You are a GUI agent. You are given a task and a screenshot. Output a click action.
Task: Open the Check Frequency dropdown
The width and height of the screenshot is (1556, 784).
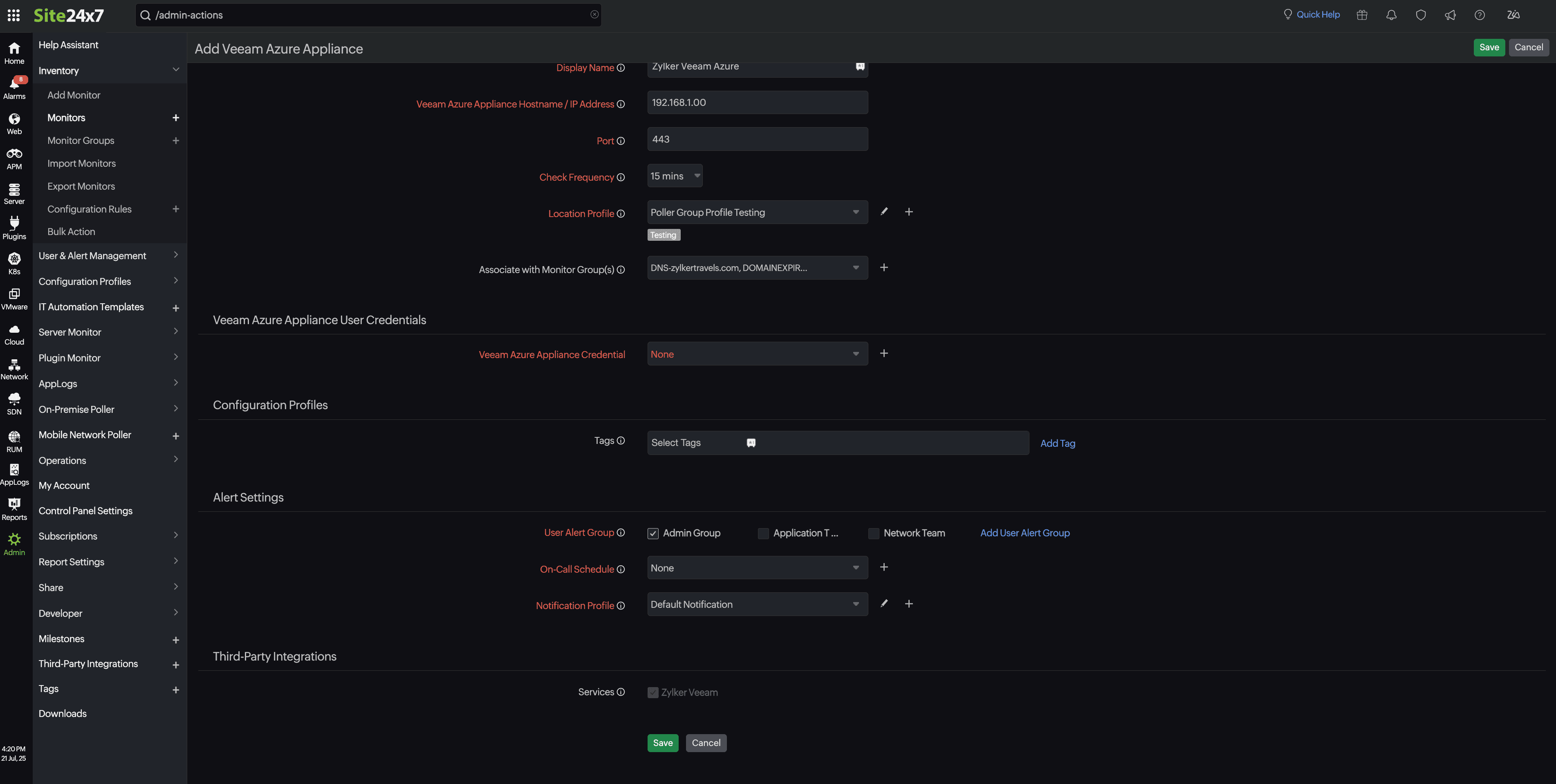(x=674, y=175)
